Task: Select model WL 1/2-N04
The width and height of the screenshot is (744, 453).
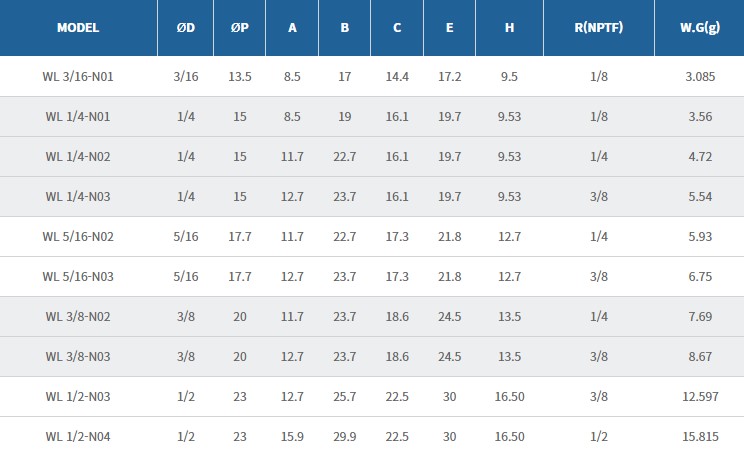Action: 78,436
